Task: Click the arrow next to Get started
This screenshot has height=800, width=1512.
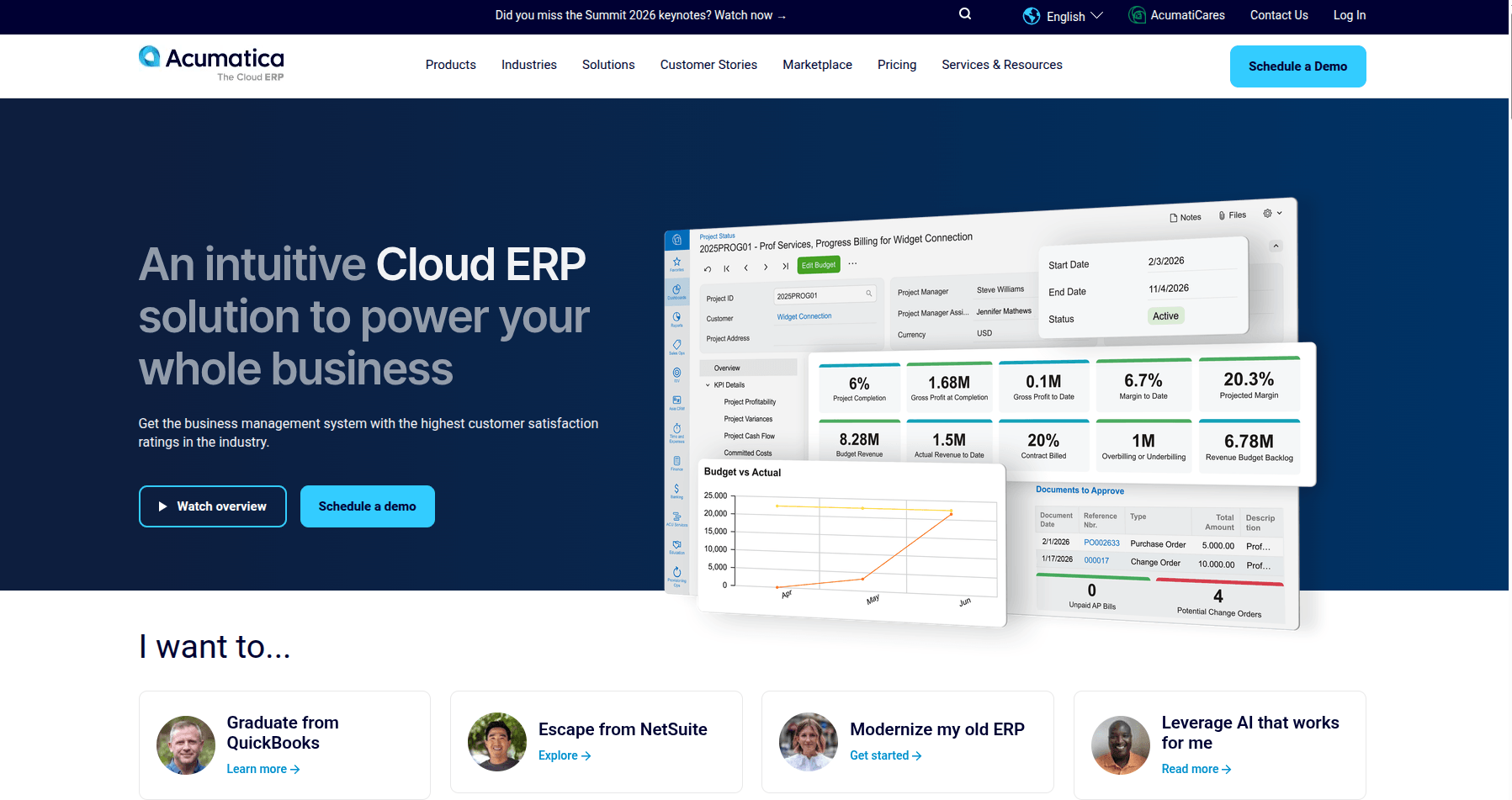Action: [917, 756]
